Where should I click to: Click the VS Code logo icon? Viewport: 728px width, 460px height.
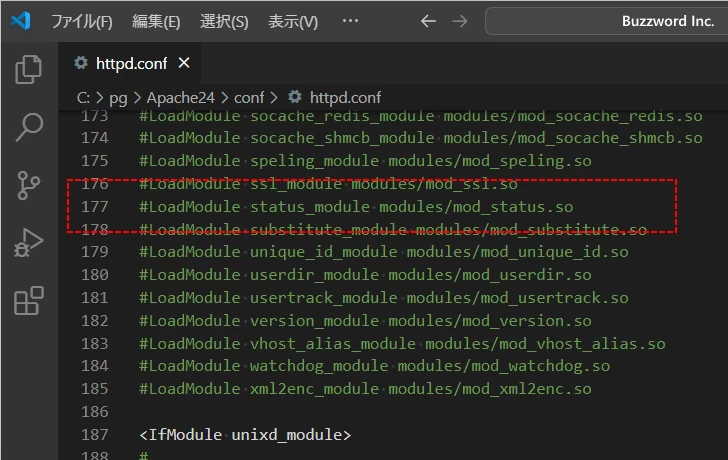click(21, 20)
